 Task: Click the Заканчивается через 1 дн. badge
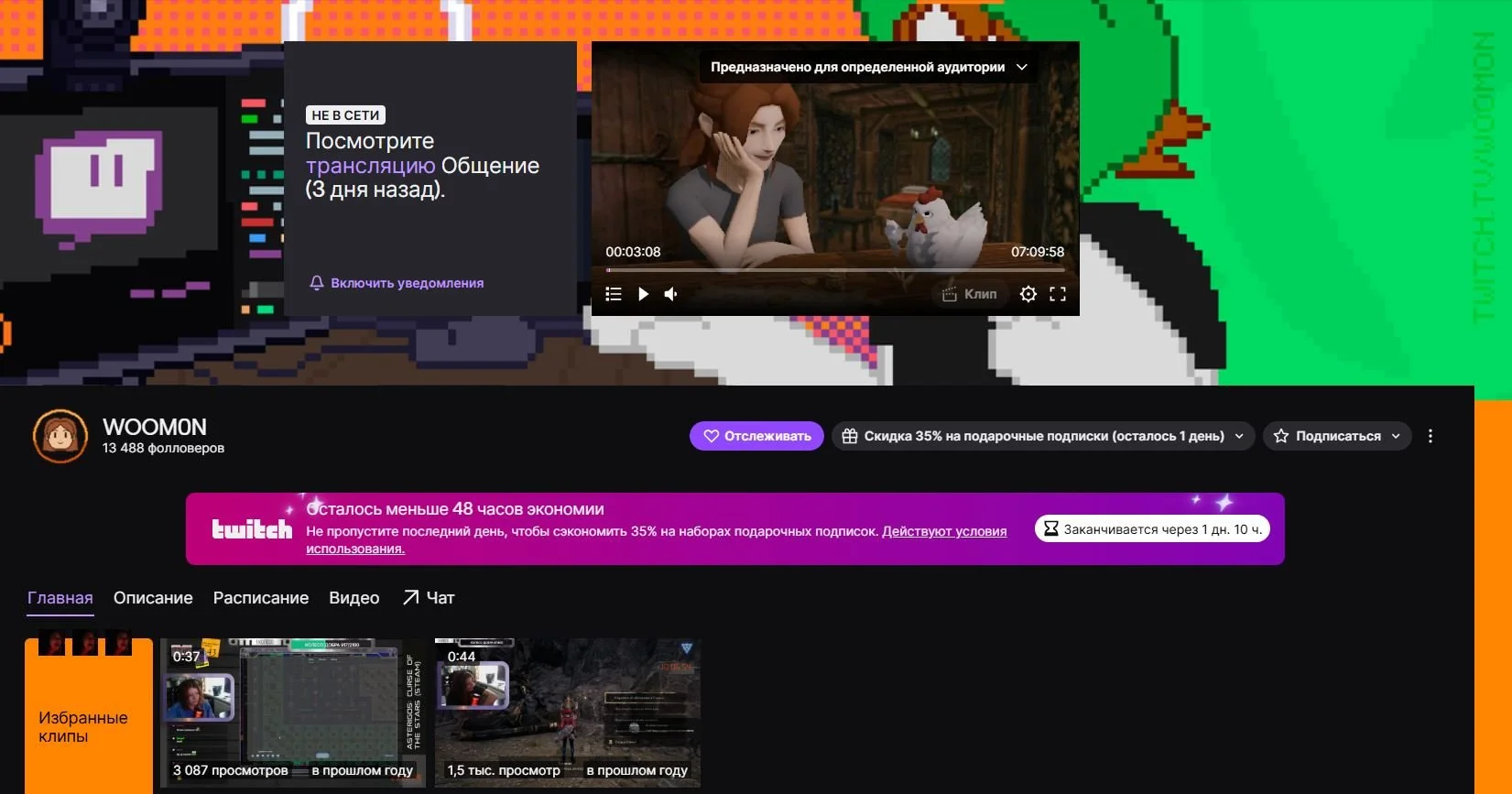point(1152,529)
